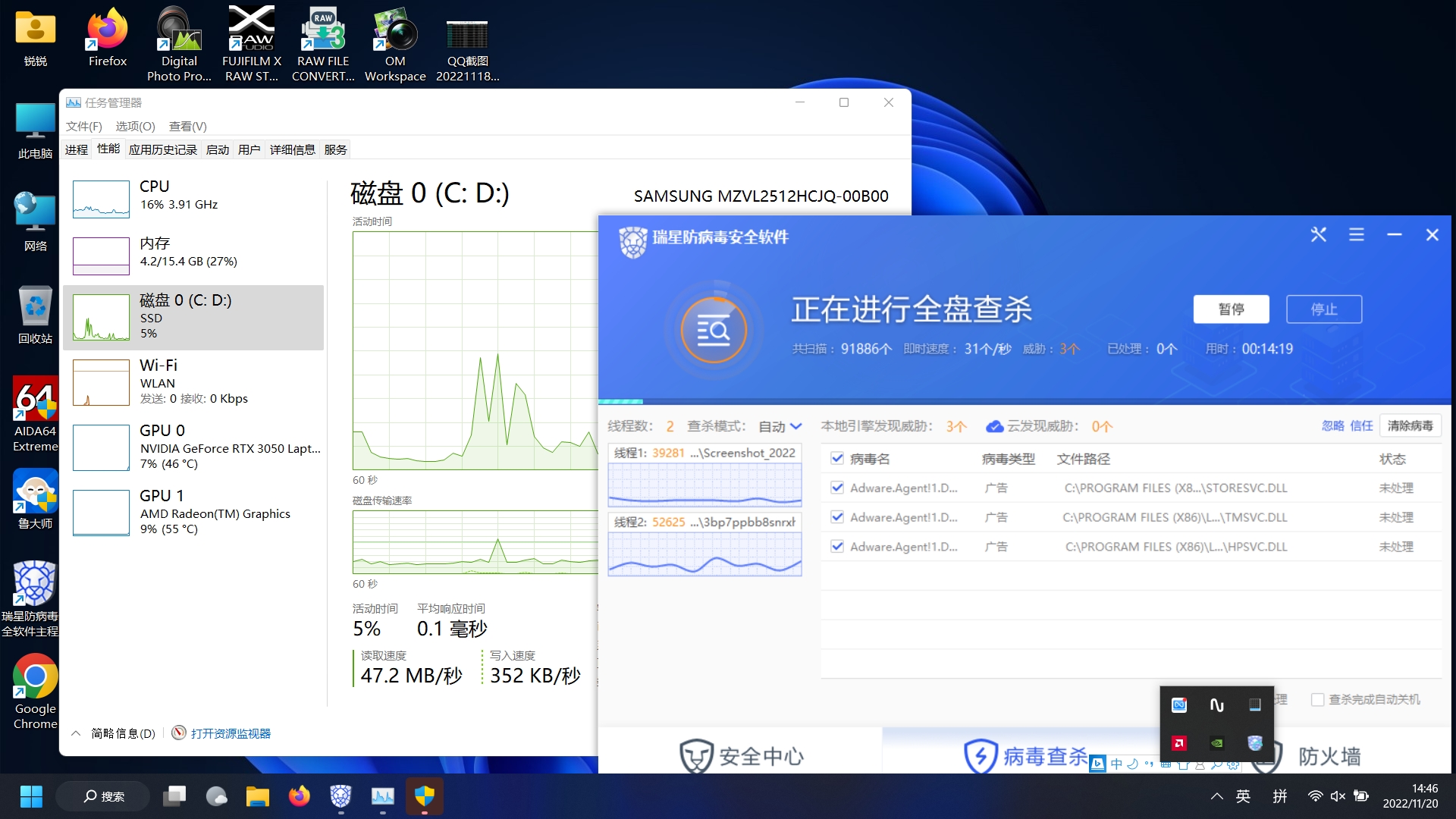Toggle the select-all checkbox beside 病毒名
This screenshot has width=1456, height=819.
[837, 458]
